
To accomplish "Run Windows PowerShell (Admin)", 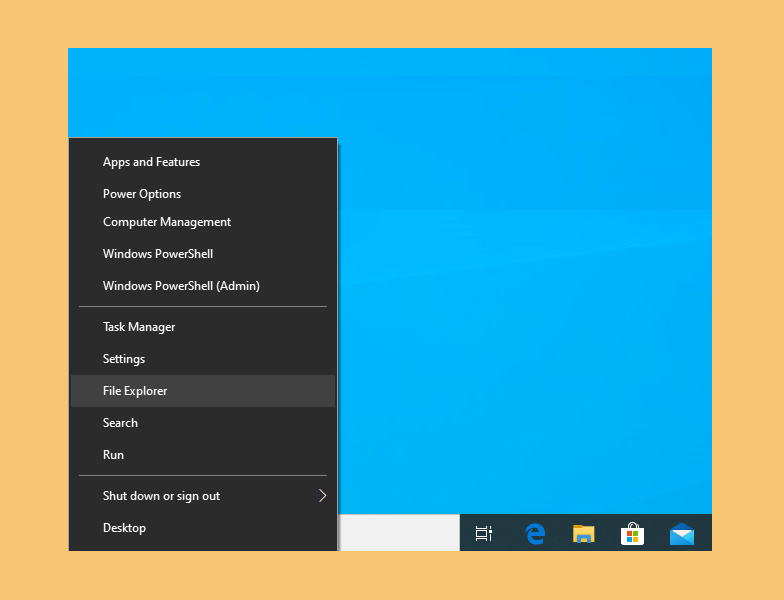I will click(x=202, y=286).
